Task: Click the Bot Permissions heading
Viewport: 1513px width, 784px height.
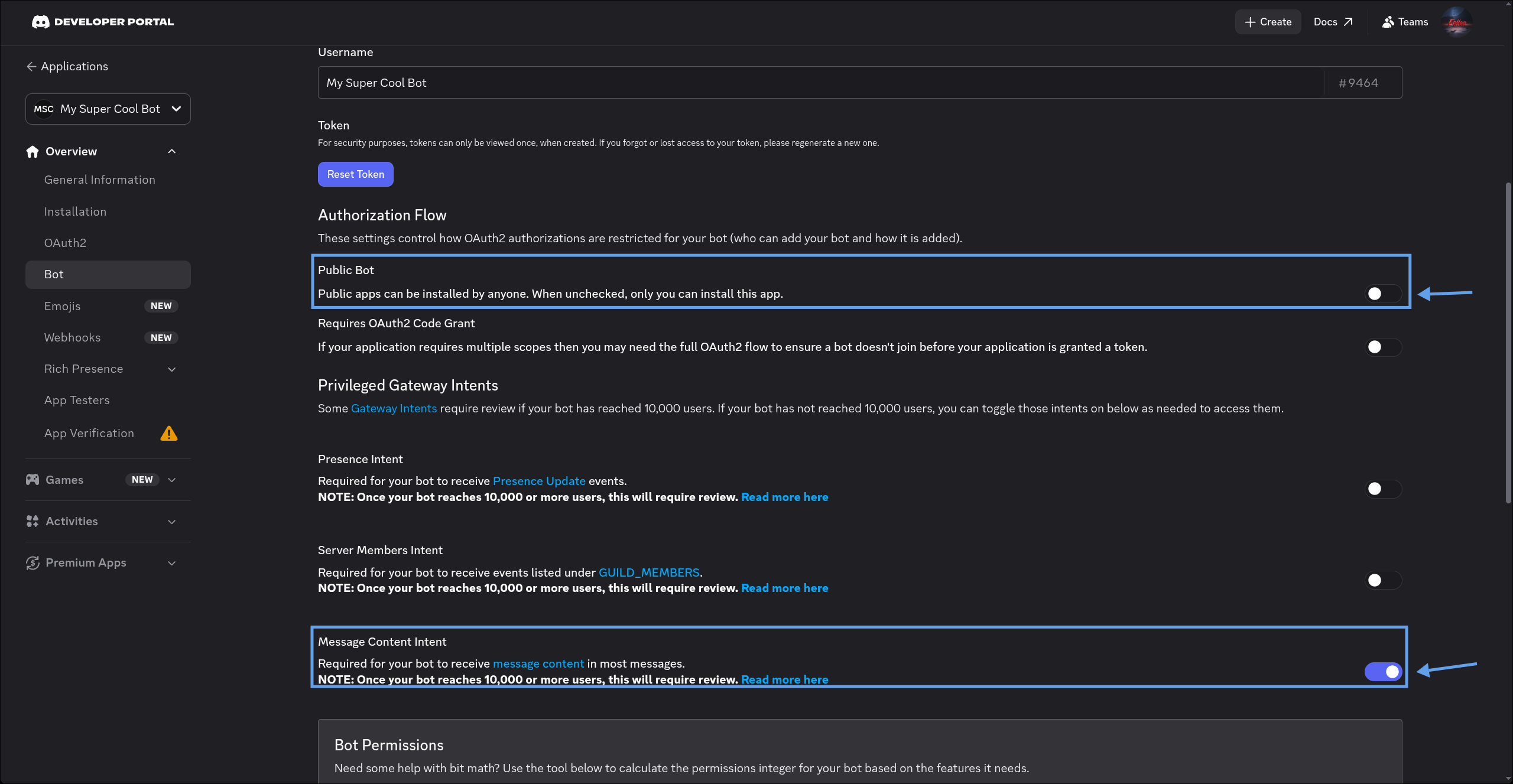Action: [x=389, y=745]
